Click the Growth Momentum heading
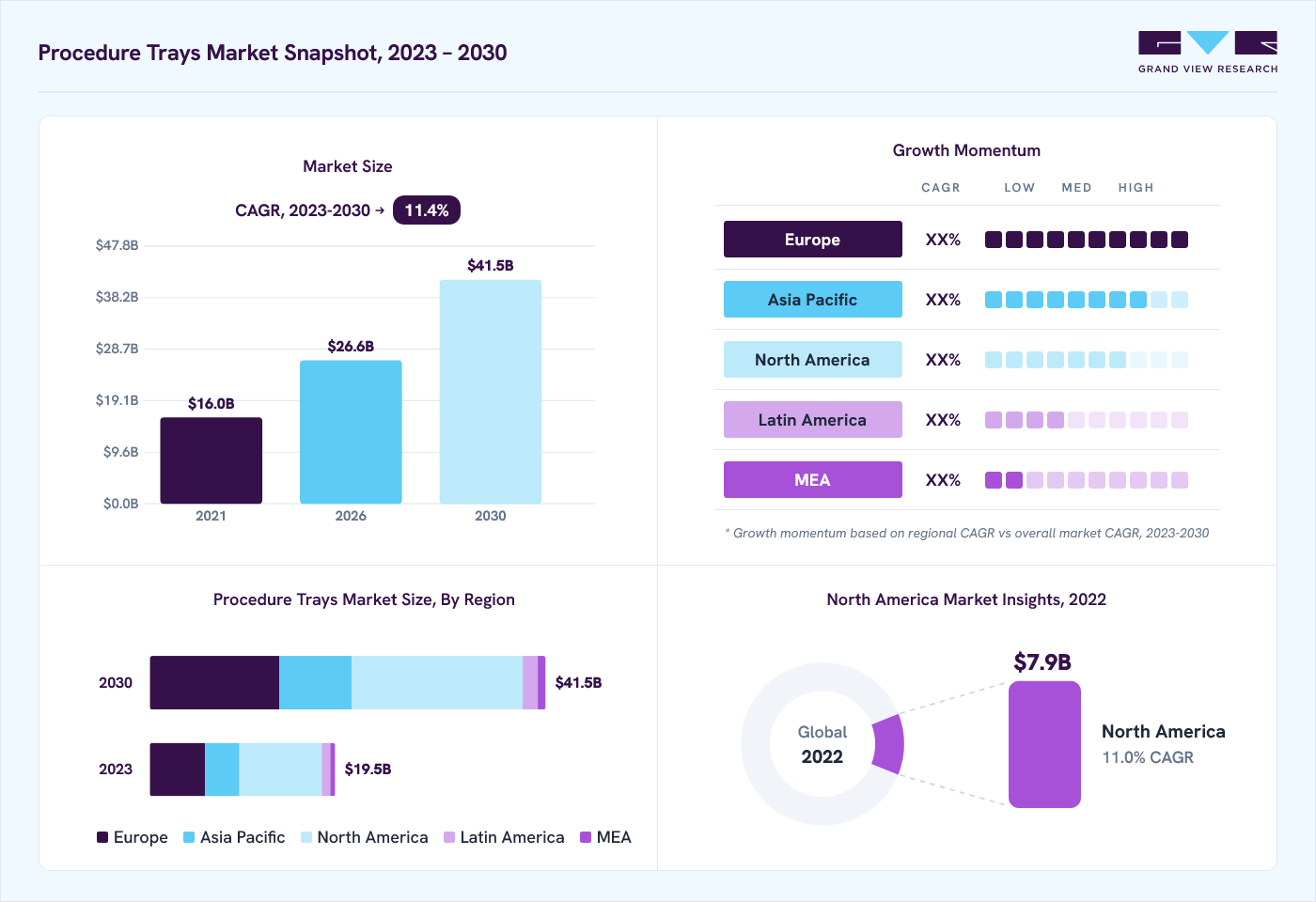This screenshot has width=1316, height=902. pos(966,150)
